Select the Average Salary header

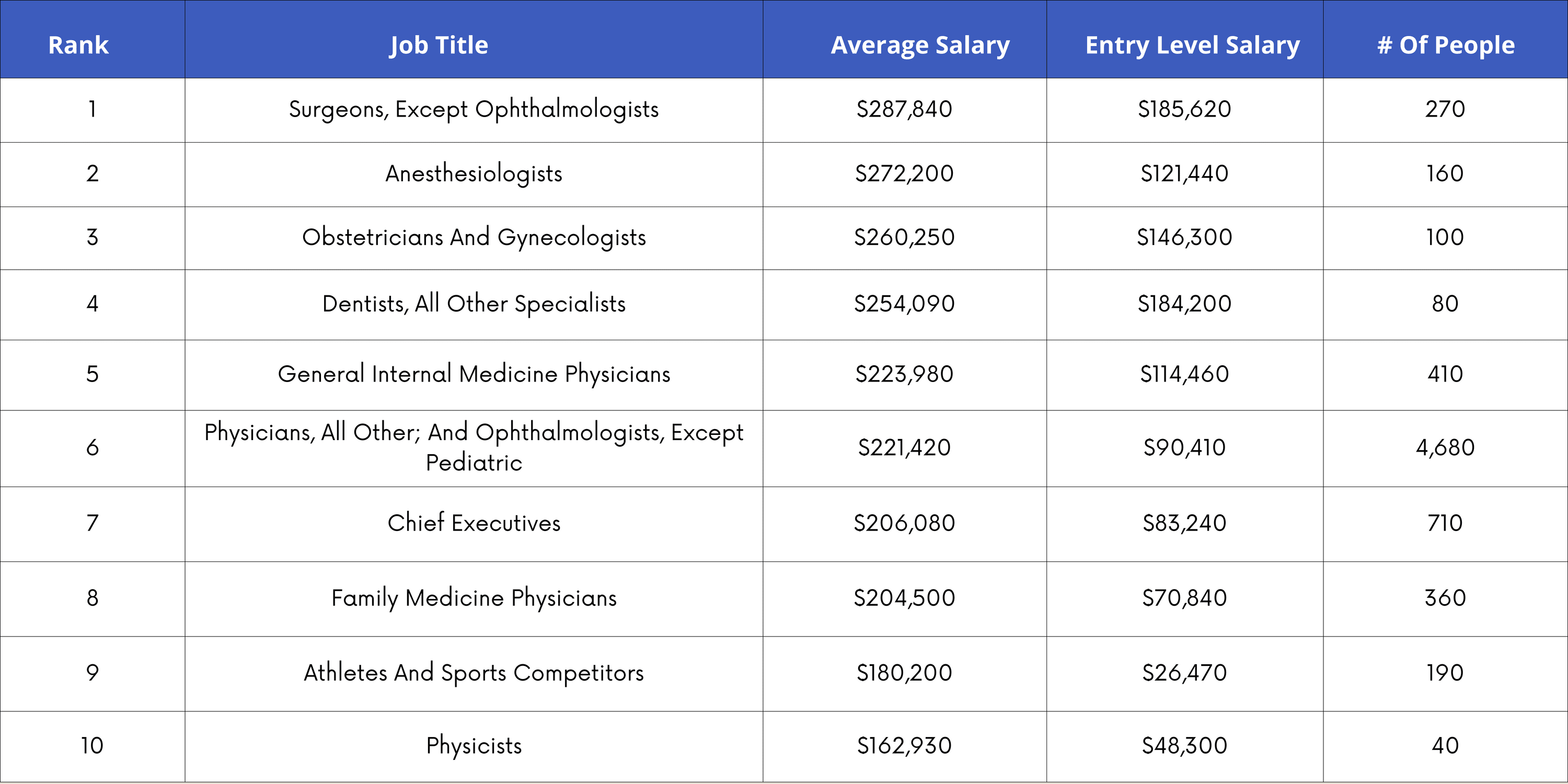(x=920, y=45)
